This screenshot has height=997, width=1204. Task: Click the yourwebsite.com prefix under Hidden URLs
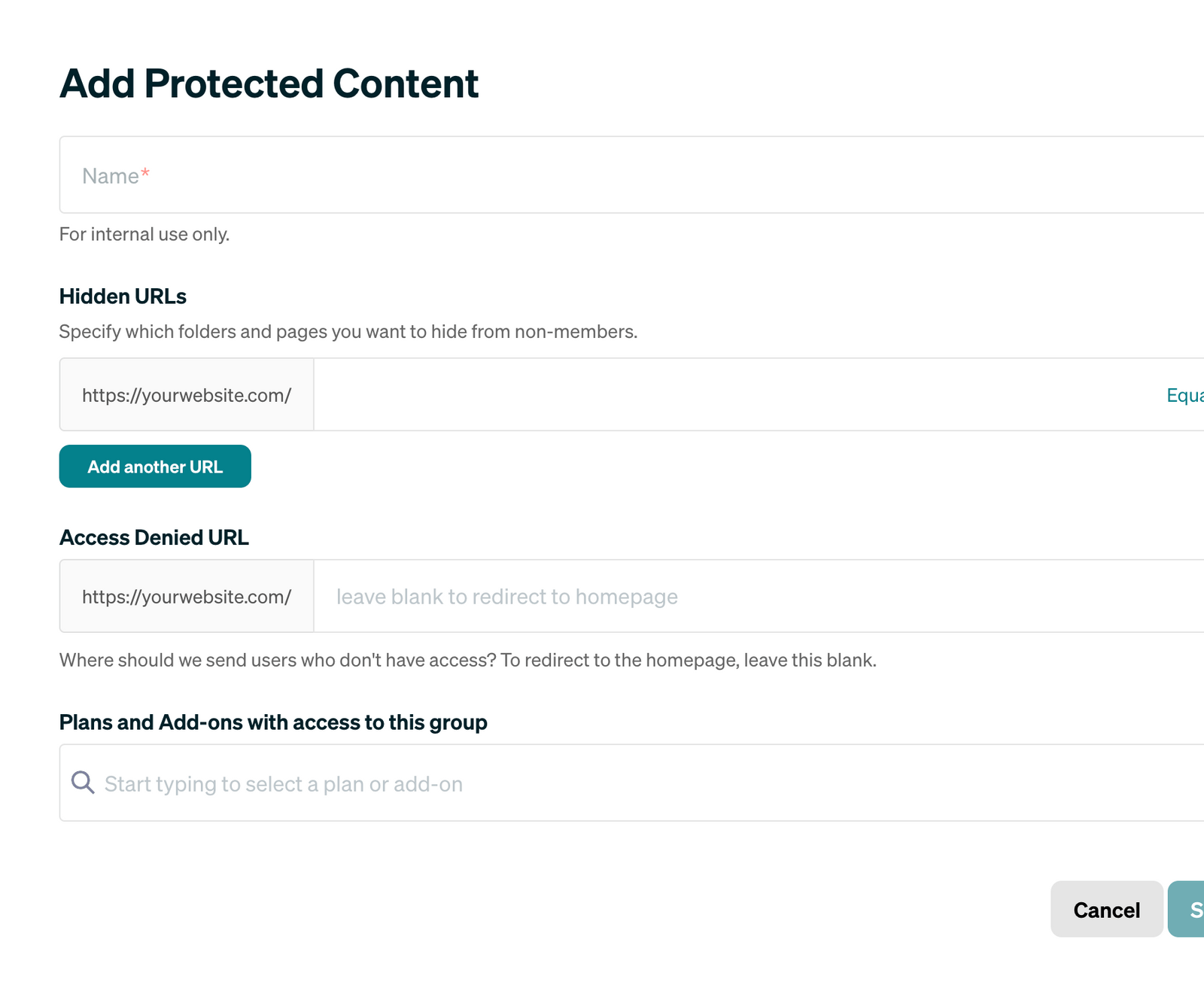point(187,394)
